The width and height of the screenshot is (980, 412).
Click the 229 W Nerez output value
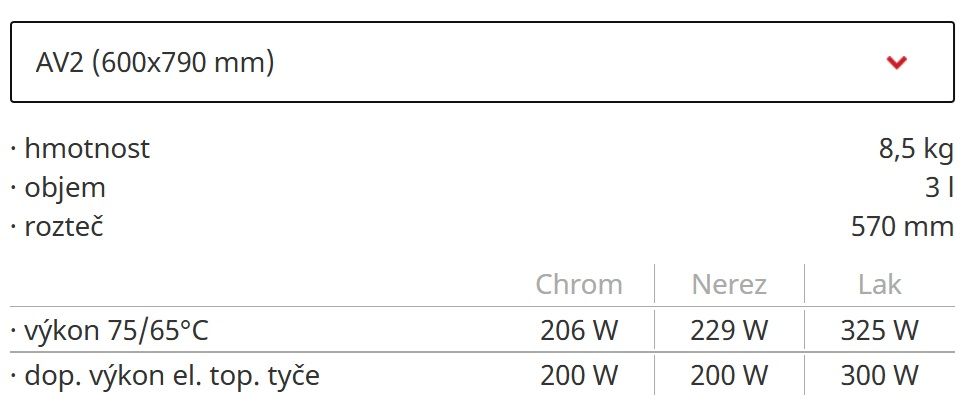tap(729, 331)
